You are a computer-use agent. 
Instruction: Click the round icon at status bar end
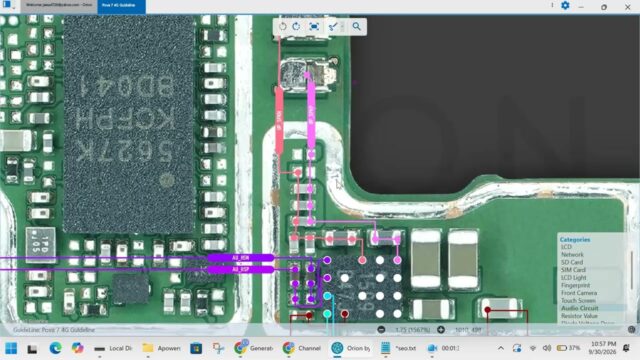click(x=632, y=329)
